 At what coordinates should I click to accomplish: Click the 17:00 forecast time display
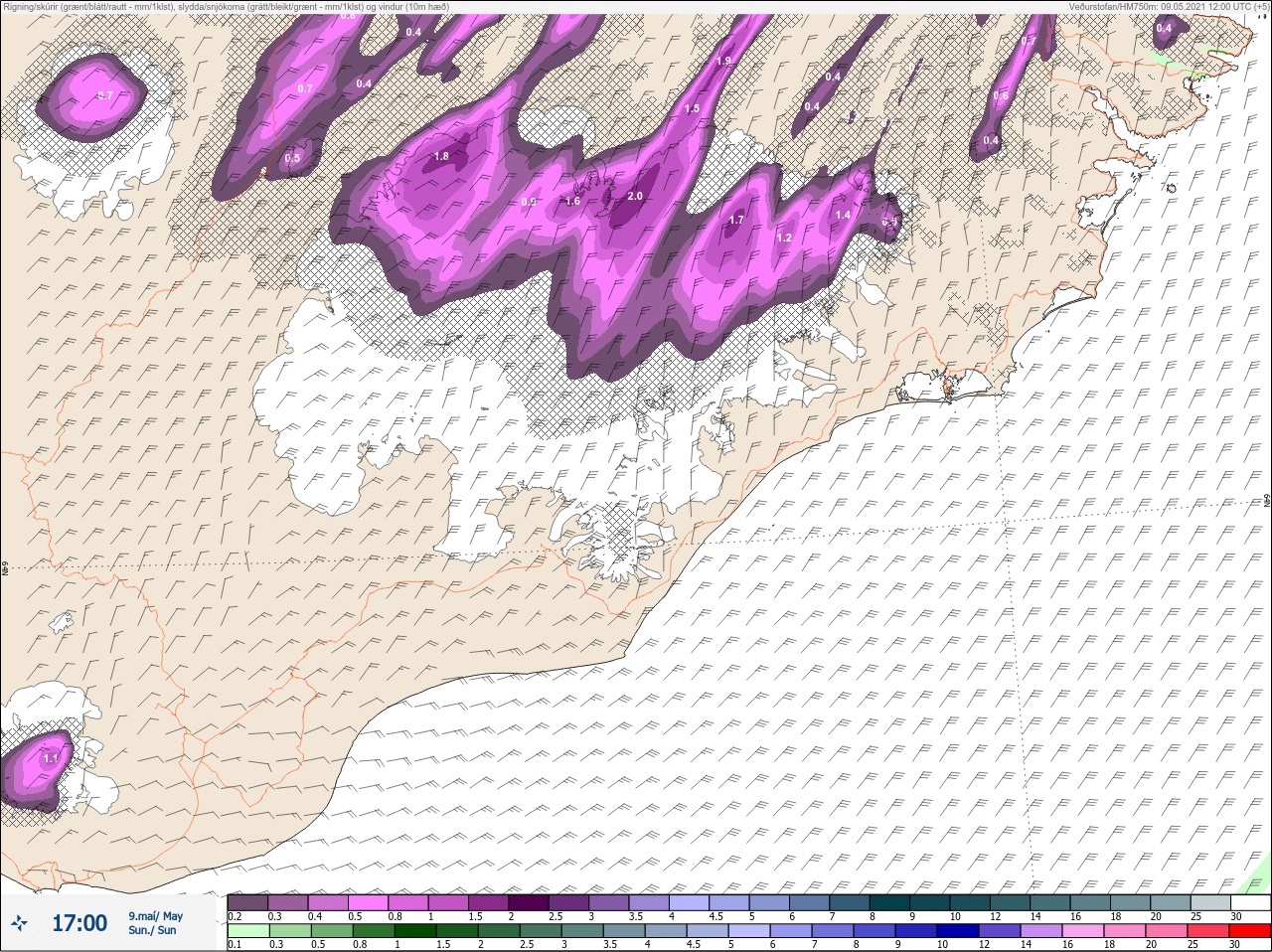tap(79, 924)
